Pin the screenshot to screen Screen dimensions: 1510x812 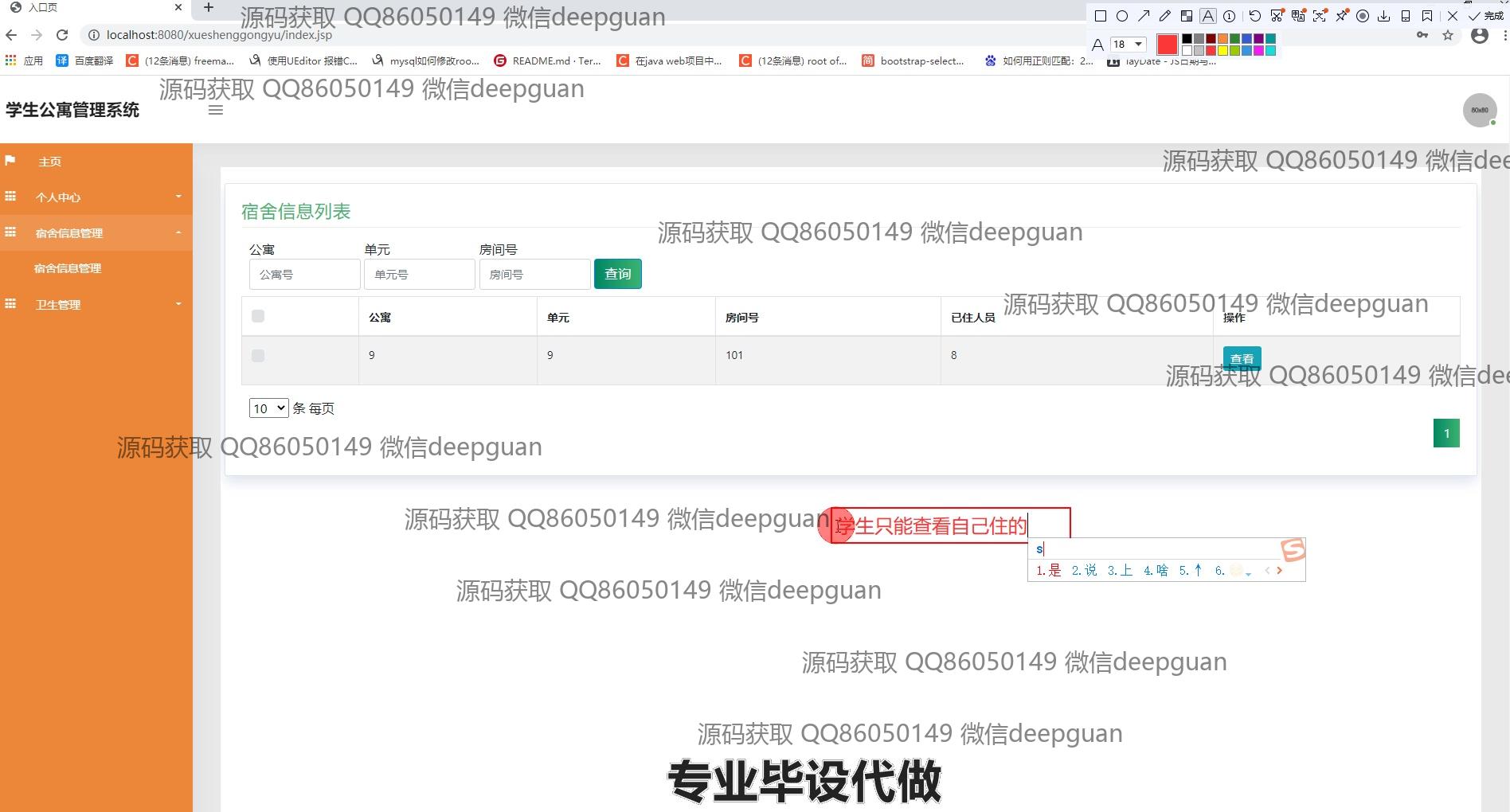click(1343, 16)
